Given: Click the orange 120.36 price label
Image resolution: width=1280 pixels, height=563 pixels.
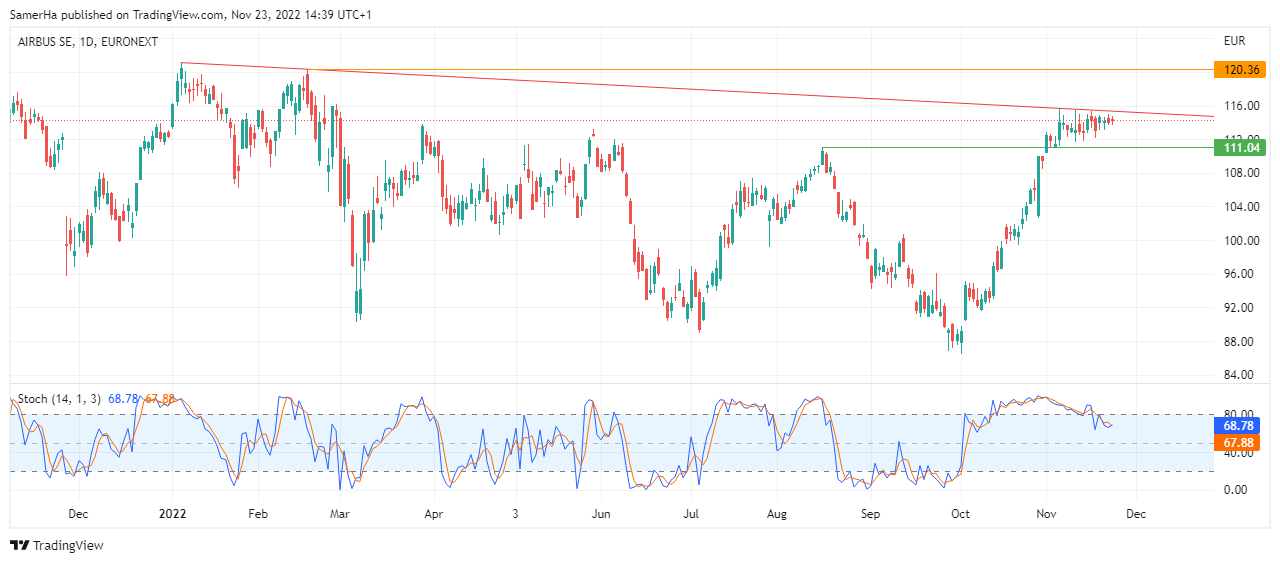Looking at the screenshot, I should pyautogui.click(x=1239, y=70).
